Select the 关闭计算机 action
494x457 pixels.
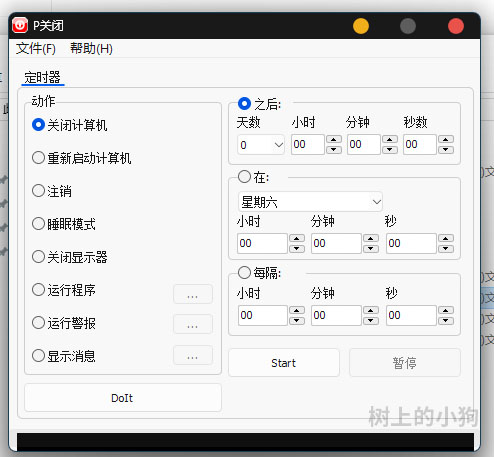(x=69, y=125)
